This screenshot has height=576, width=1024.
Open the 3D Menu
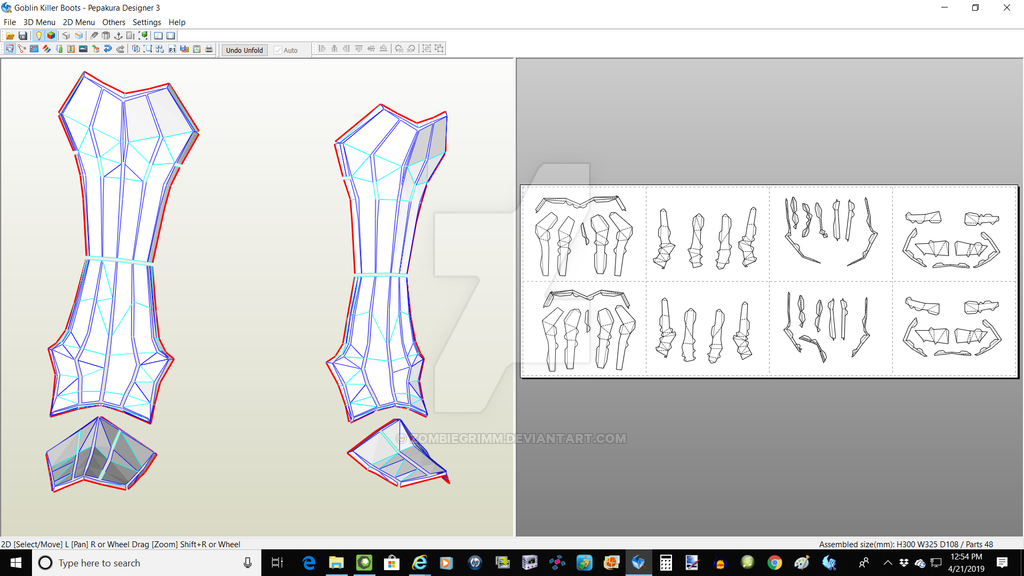coord(39,22)
